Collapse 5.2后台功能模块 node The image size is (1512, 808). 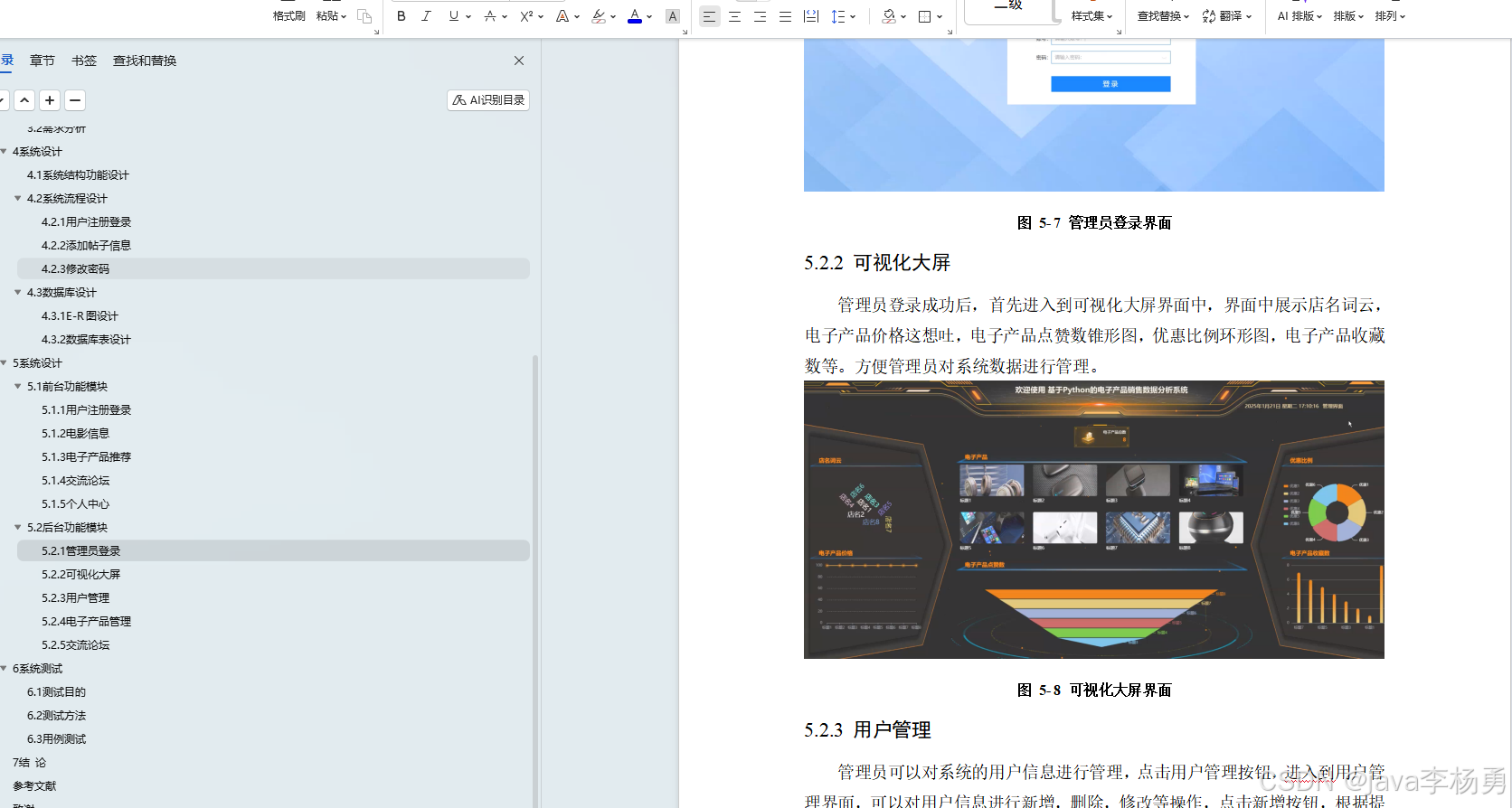coord(17,528)
